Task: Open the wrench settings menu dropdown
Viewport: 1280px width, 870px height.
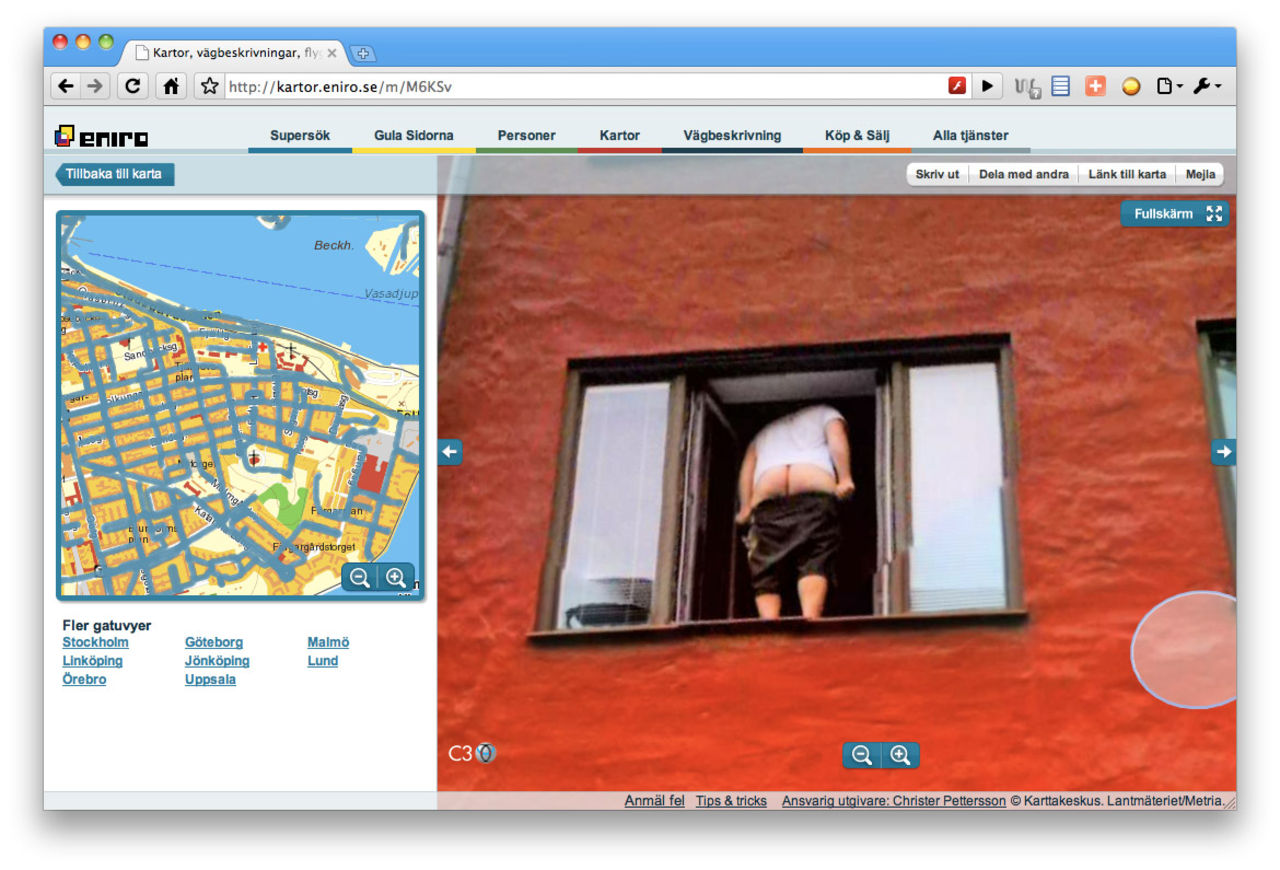Action: click(x=1206, y=86)
